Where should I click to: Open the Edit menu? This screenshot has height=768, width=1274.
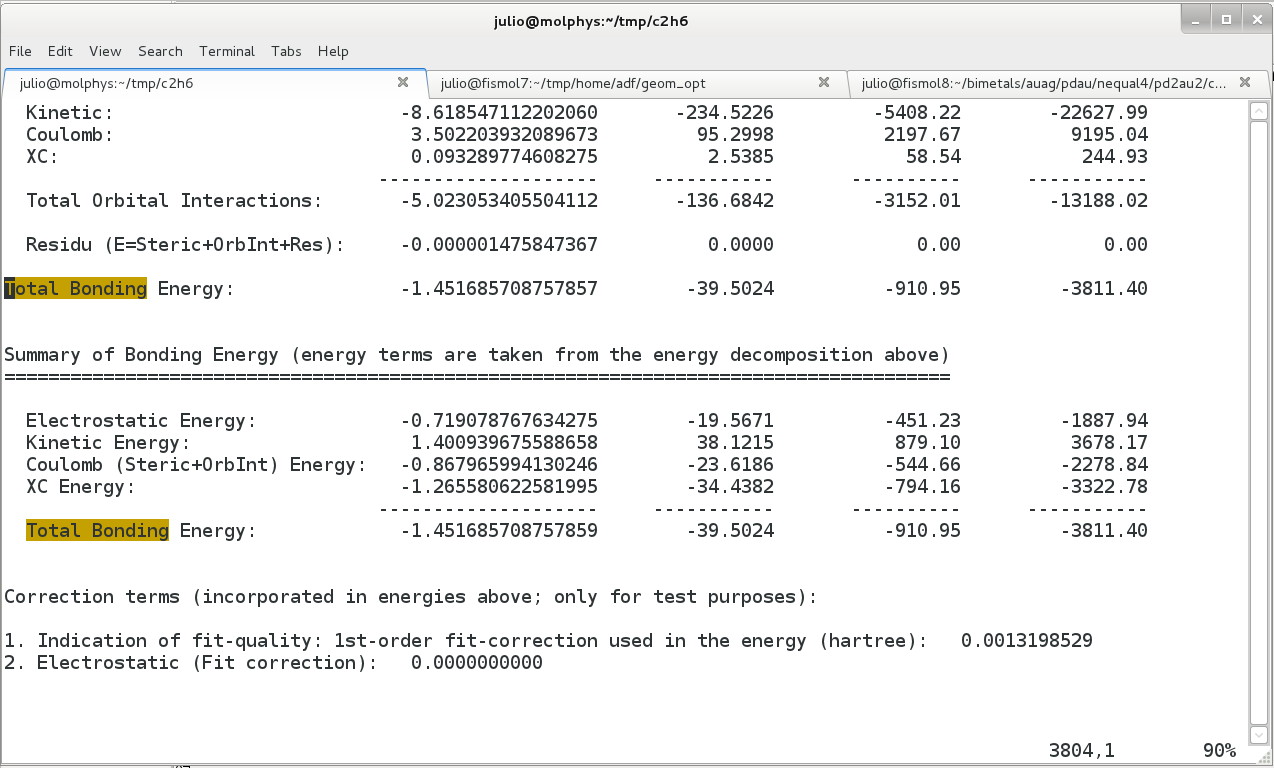(60, 51)
